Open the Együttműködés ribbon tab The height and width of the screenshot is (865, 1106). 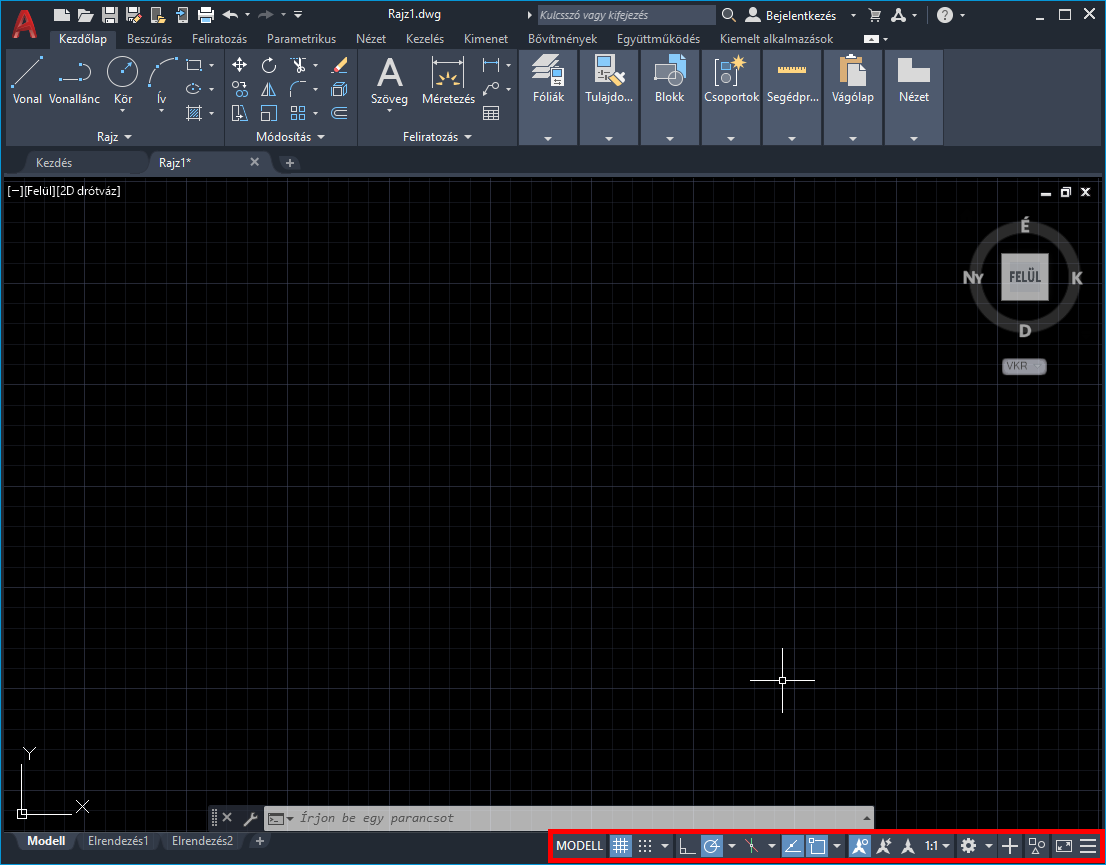[x=658, y=39]
